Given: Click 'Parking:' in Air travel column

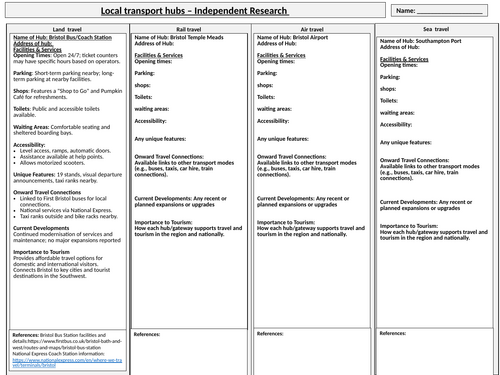Looking at the screenshot, I should pyautogui.click(x=267, y=73).
